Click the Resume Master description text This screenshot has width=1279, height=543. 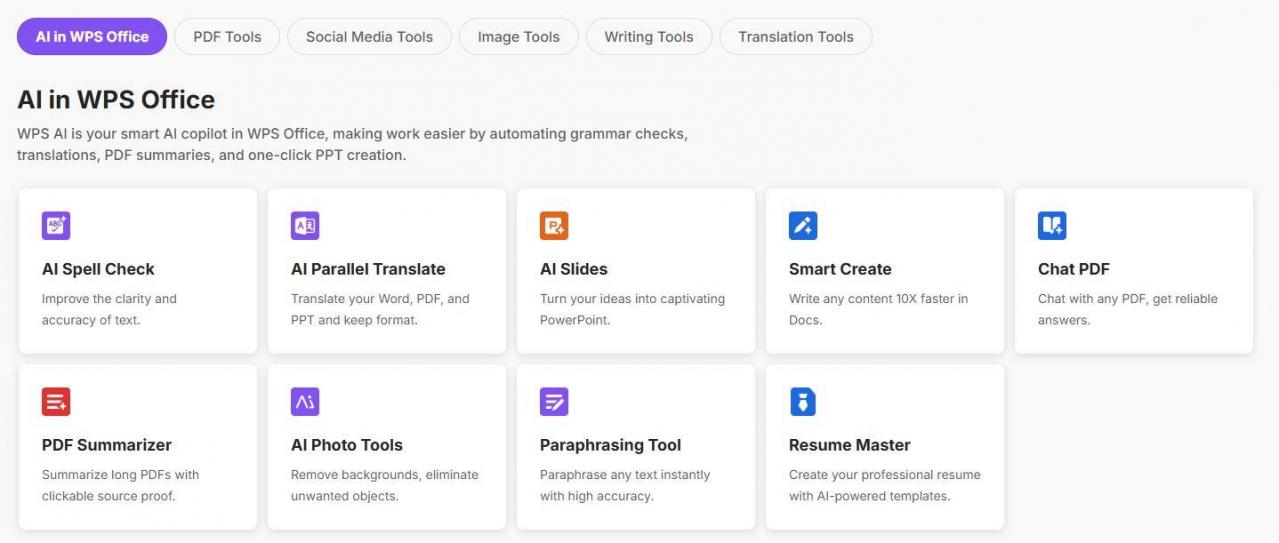pos(884,485)
